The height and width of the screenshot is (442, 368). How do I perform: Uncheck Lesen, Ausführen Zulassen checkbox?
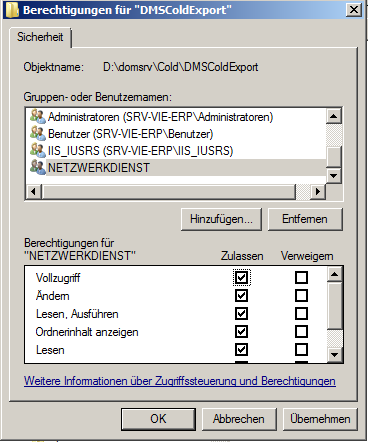point(241,313)
